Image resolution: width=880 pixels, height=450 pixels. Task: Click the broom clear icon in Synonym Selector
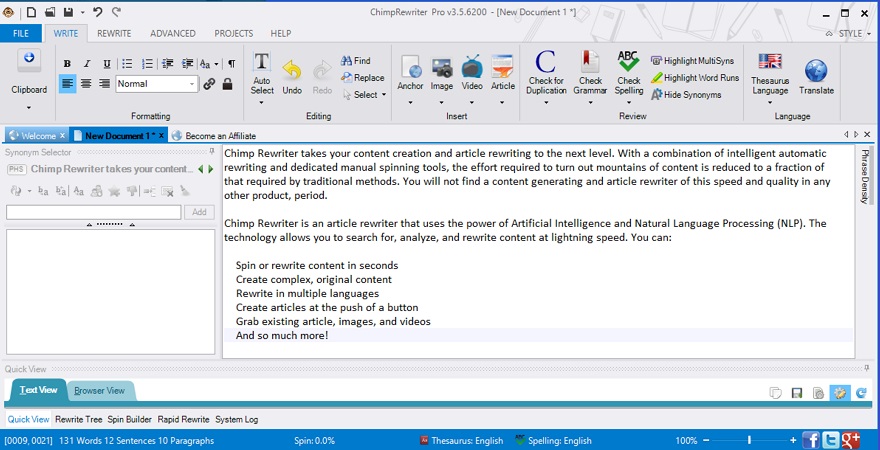184,191
